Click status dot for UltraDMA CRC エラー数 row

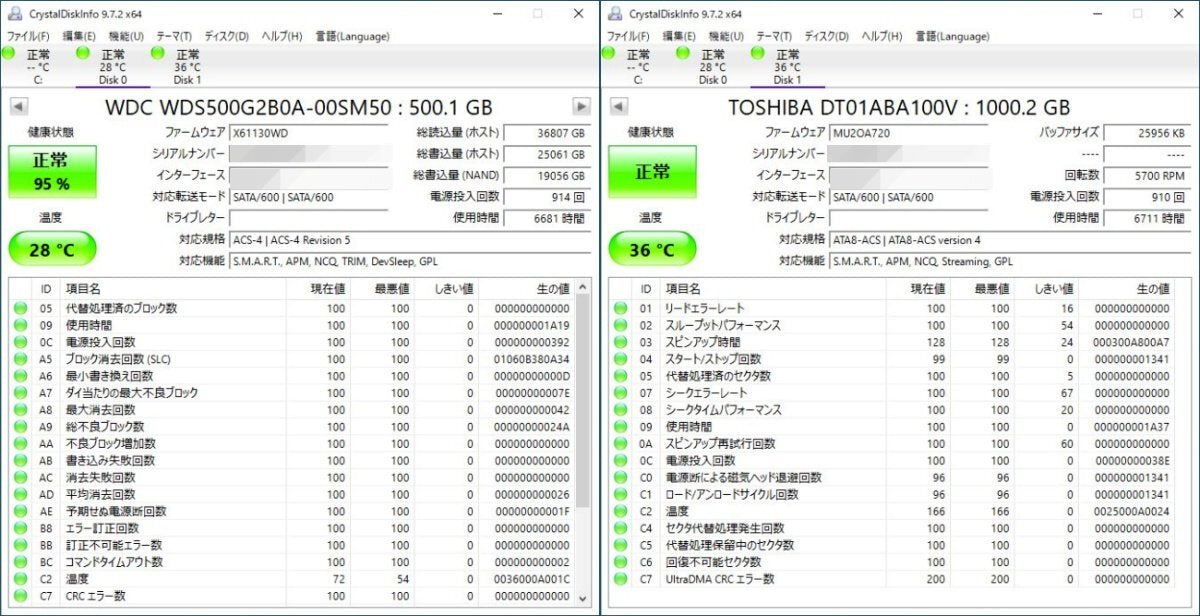620,579
